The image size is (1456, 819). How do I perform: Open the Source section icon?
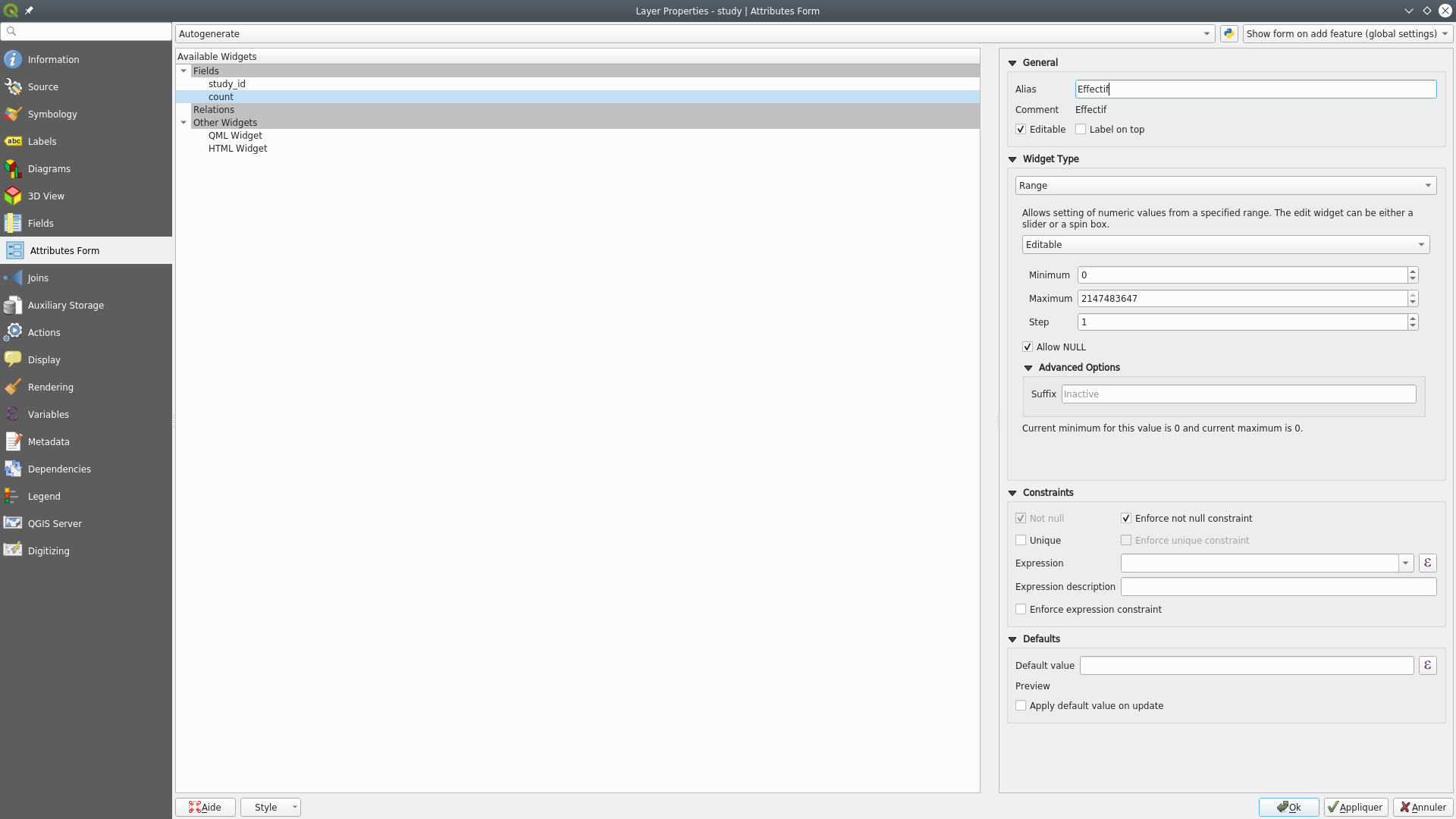[x=13, y=86]
